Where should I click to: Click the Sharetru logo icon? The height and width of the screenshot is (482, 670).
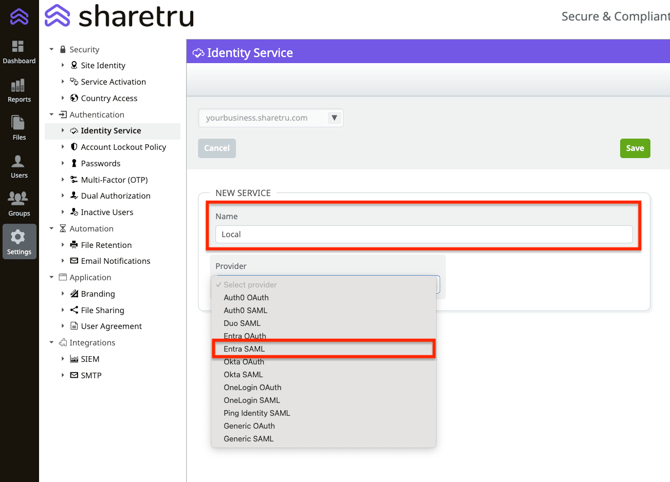click(x=57, y=16)
